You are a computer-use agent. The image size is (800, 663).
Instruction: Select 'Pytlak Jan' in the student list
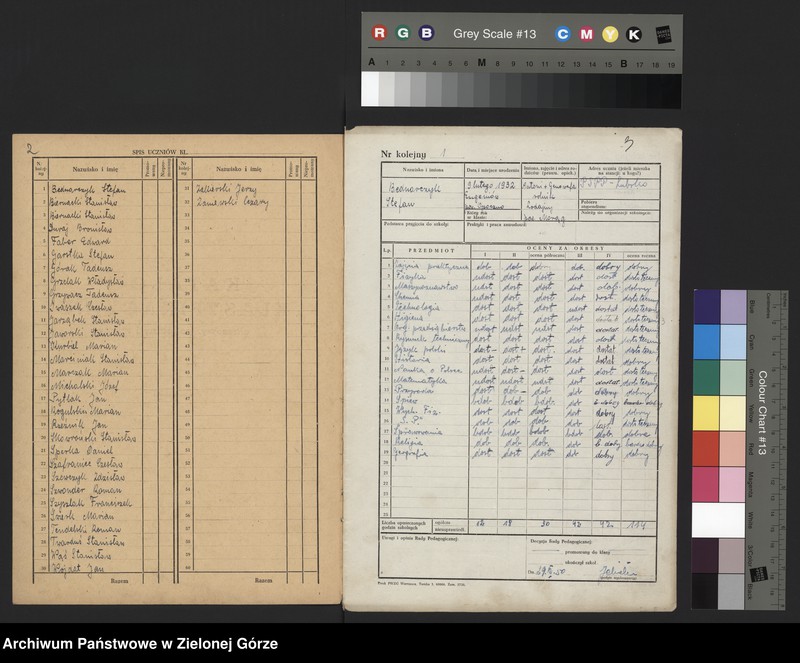(x=78, y=399)
